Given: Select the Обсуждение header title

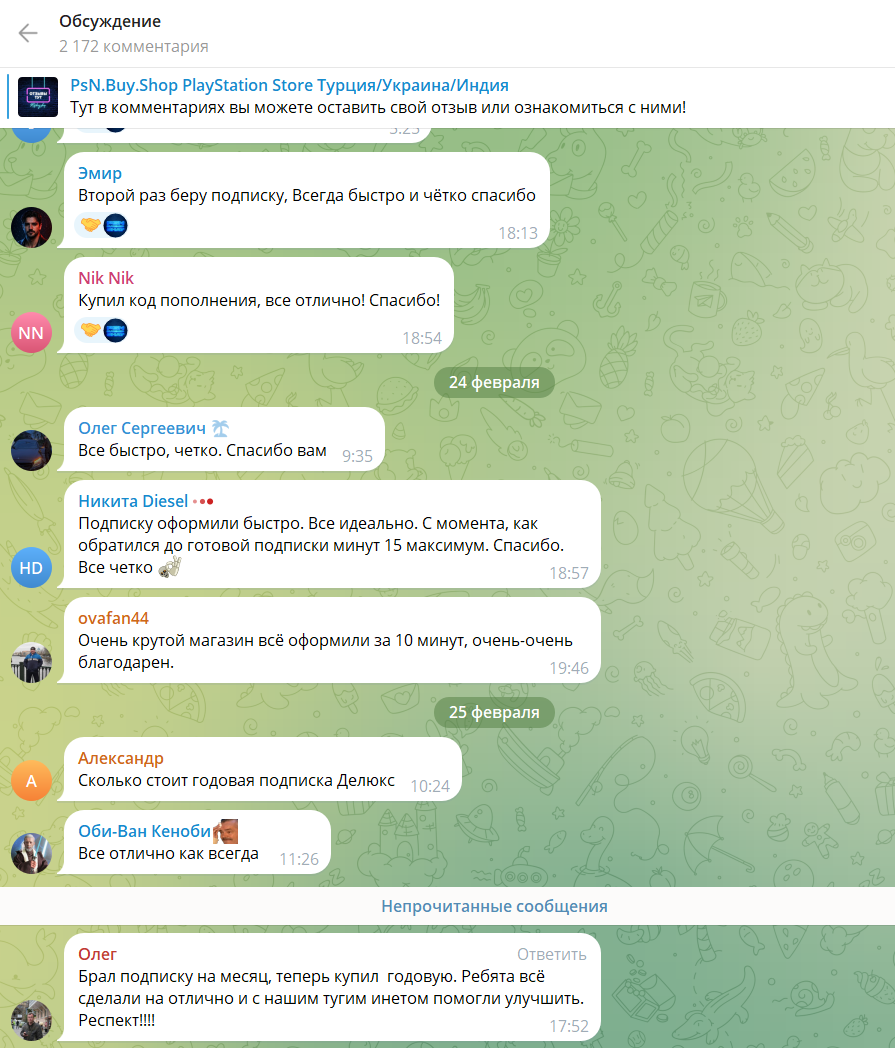Looking at the screenshot, I should [110, 21].
